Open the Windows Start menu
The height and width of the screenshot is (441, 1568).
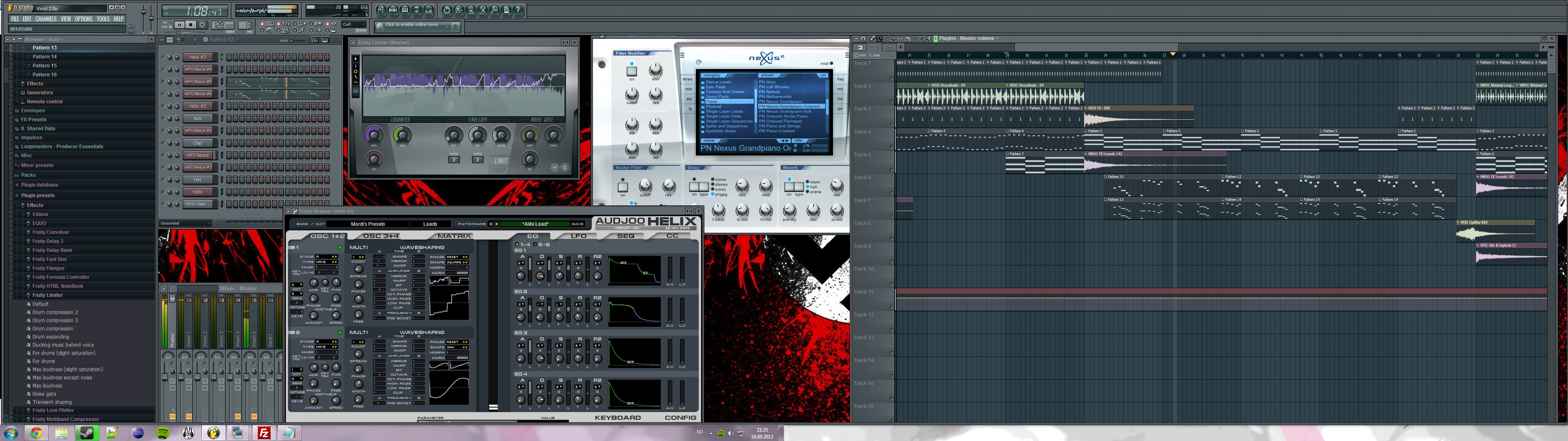[x=10, y=433]
